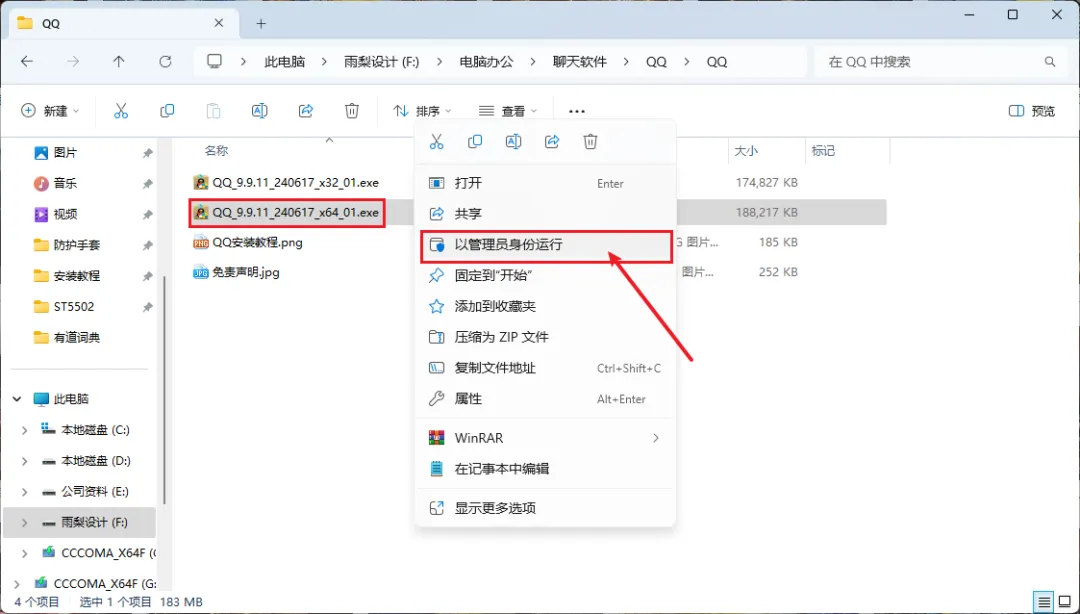The height and width of the screenshot is (614, 1080).
Task: Click 此电脑 in the address bar
Action: (284, 62)
